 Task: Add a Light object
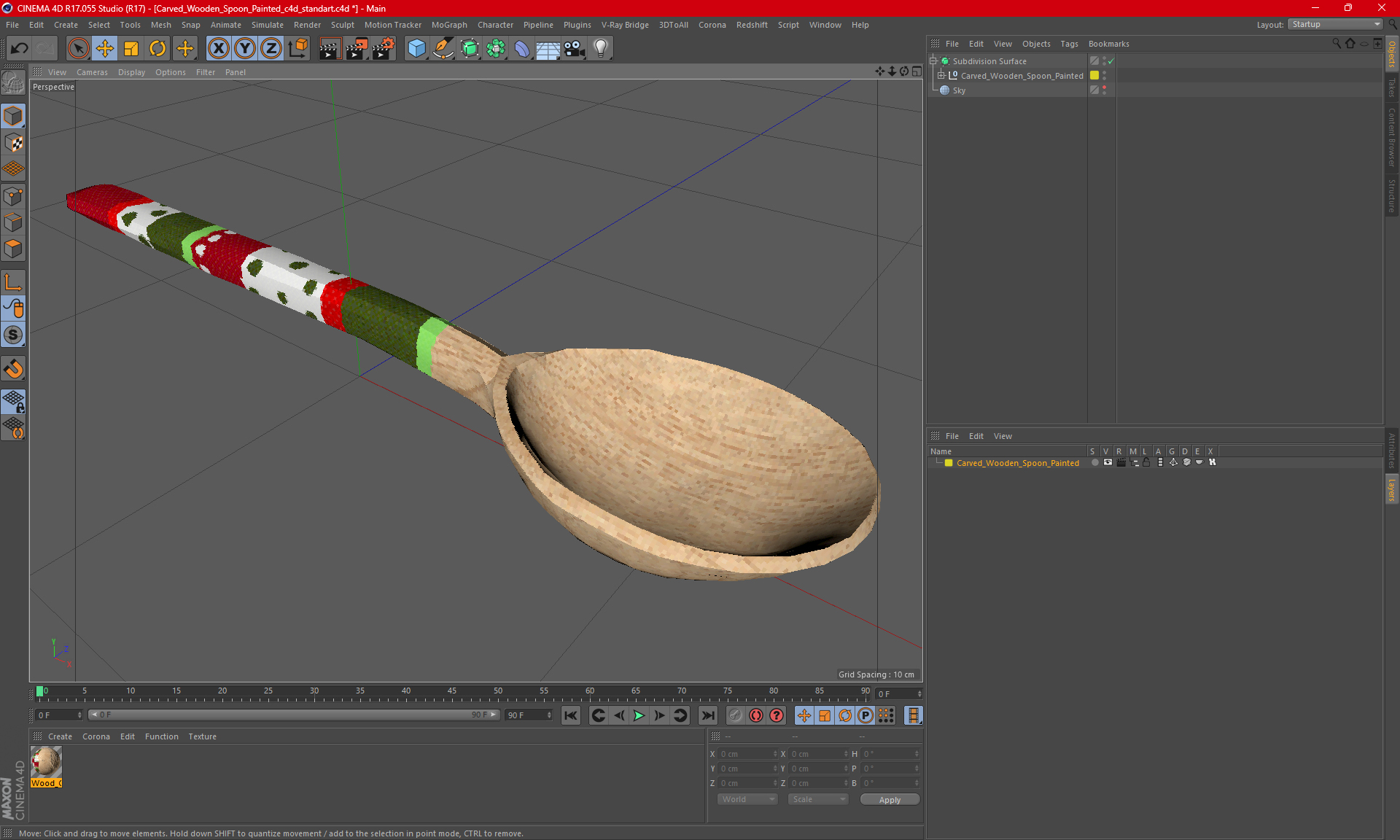[x=601, y=49]
